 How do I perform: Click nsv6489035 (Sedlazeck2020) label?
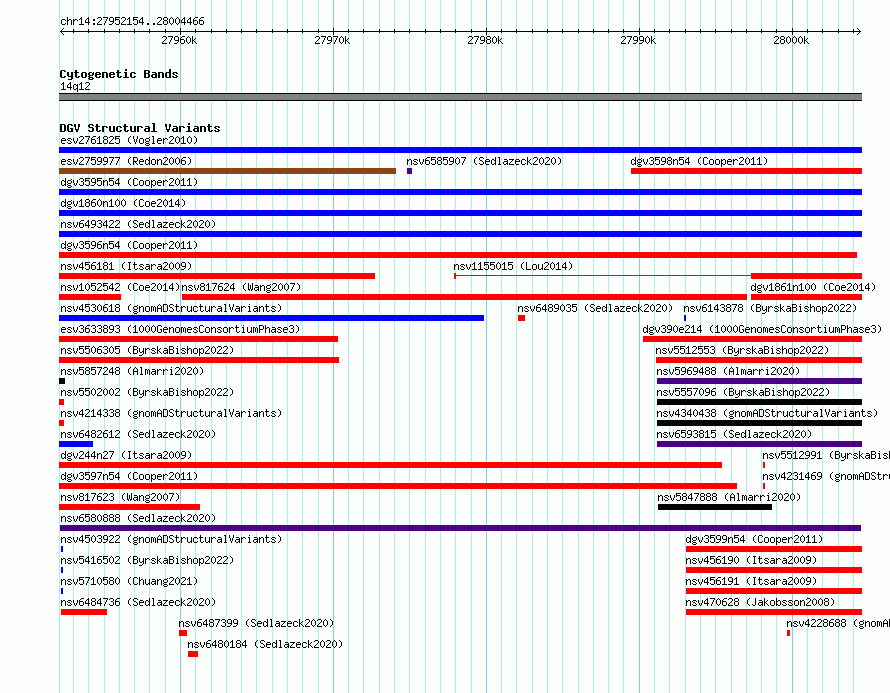[595, 308]
